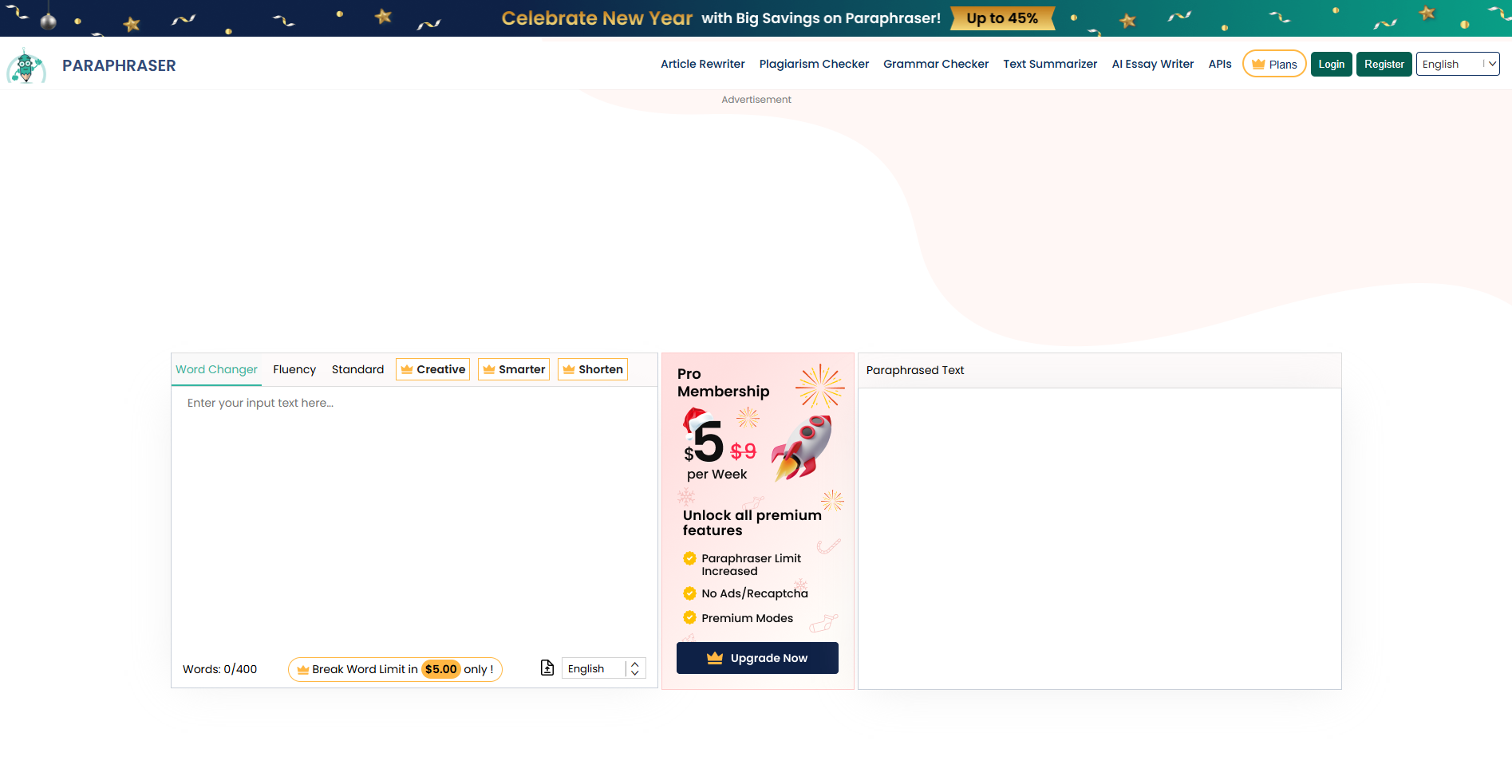The height and width of the screenshot is (784, 1512).
Task: Switch to the Fluency mode tab
Action: 294,369
